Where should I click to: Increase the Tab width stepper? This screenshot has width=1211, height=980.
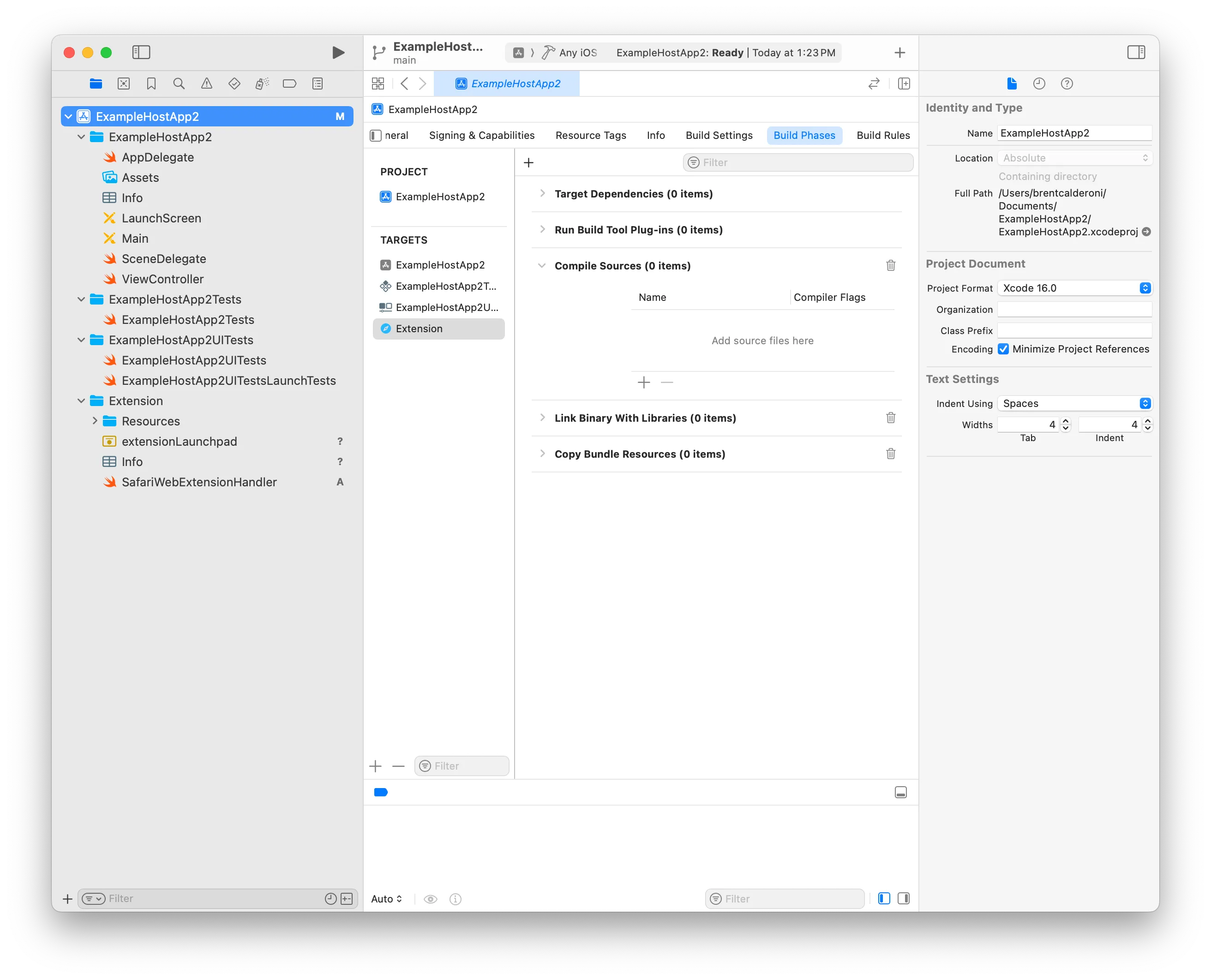[1065, 421]
